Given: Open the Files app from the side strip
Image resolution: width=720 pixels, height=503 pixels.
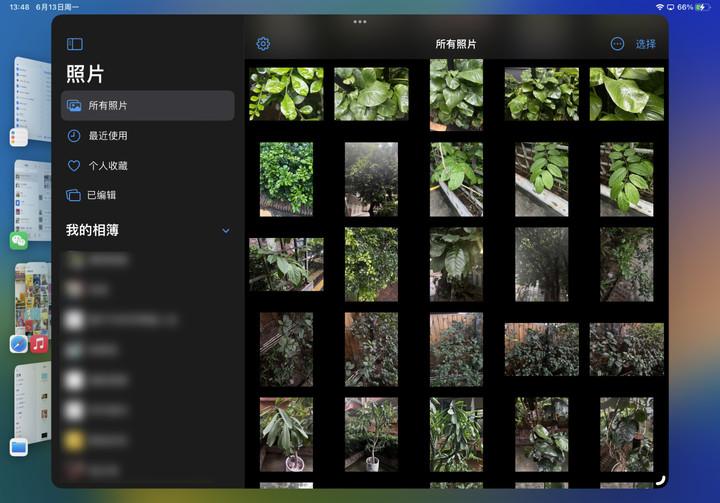Looking at the screenshot, I should [18, 447].
